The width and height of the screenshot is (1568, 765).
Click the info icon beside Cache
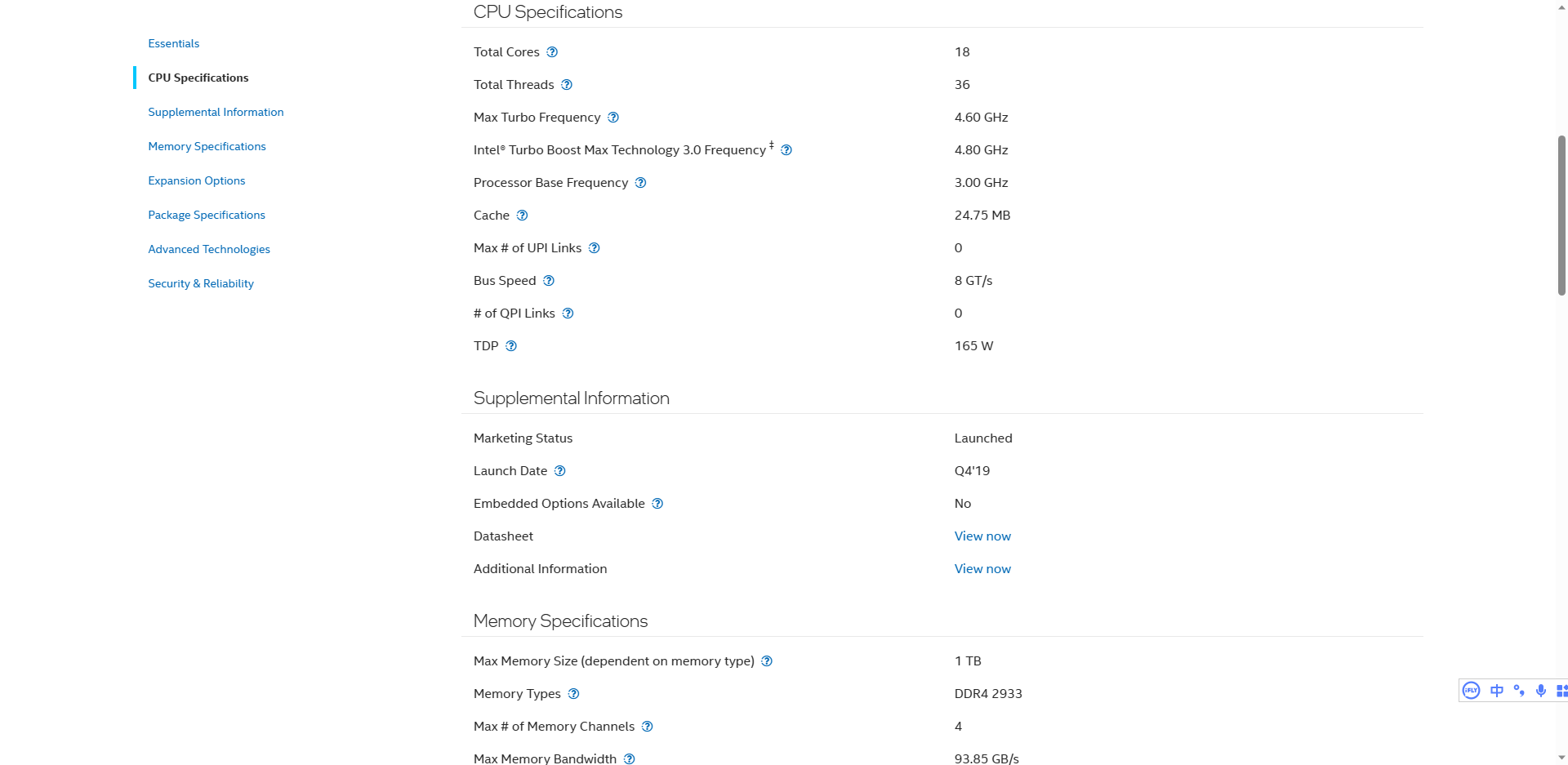click(x=522, y=216)
